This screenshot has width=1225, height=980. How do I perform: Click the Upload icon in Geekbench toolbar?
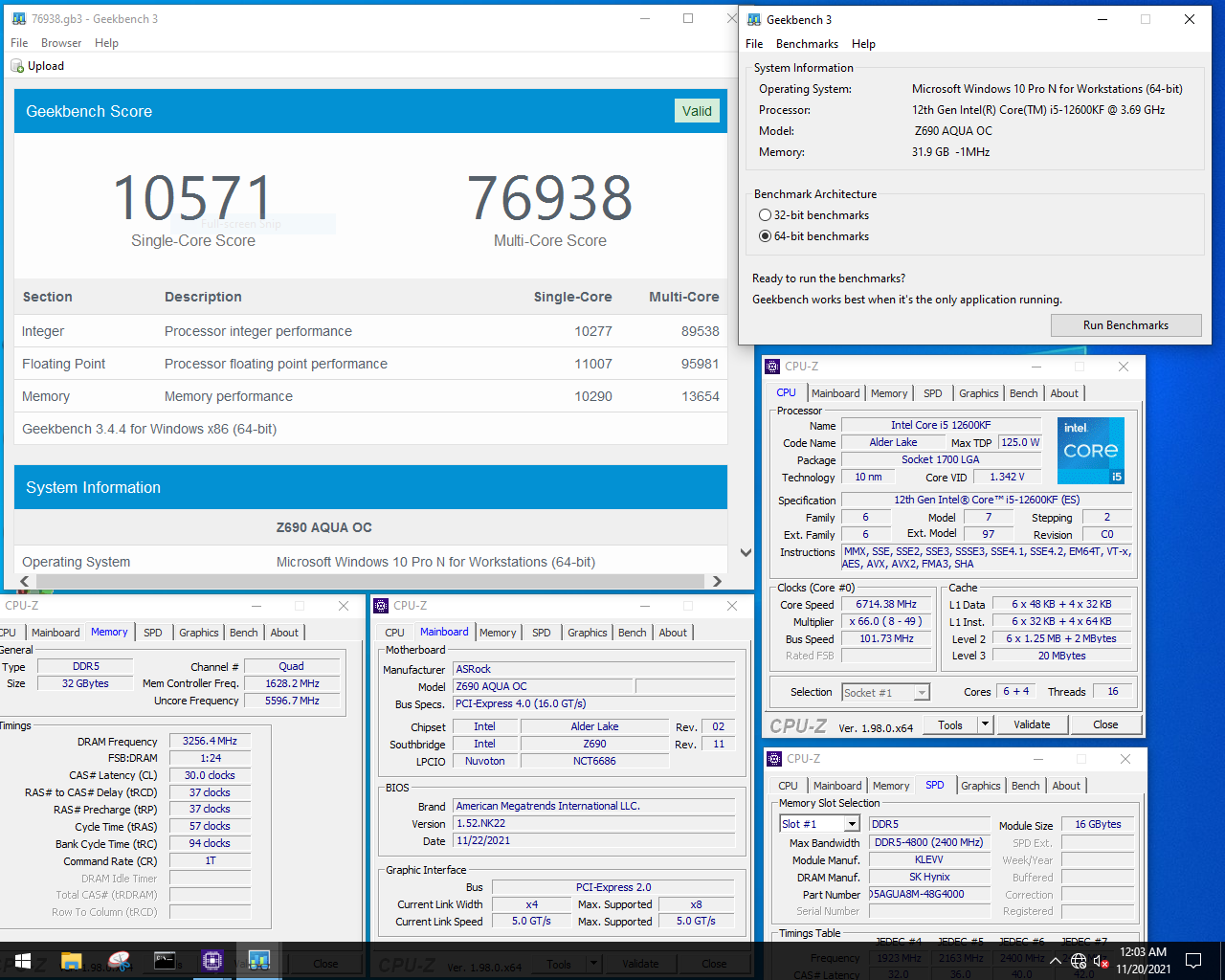[17, 66]
